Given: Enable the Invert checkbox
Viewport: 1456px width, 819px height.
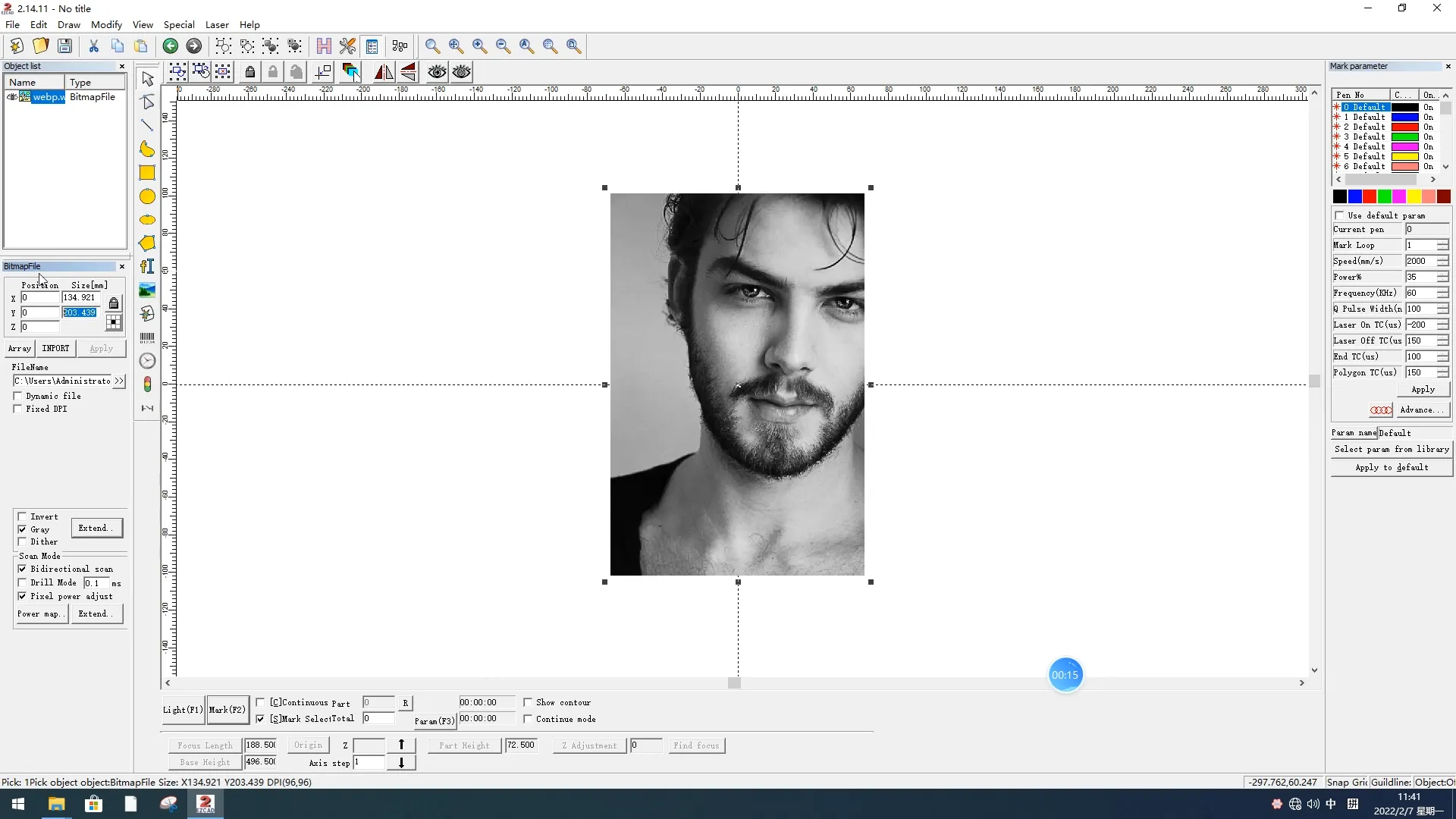Looking at the screenshot, I should pyautogui.click(x=23, y=516).
